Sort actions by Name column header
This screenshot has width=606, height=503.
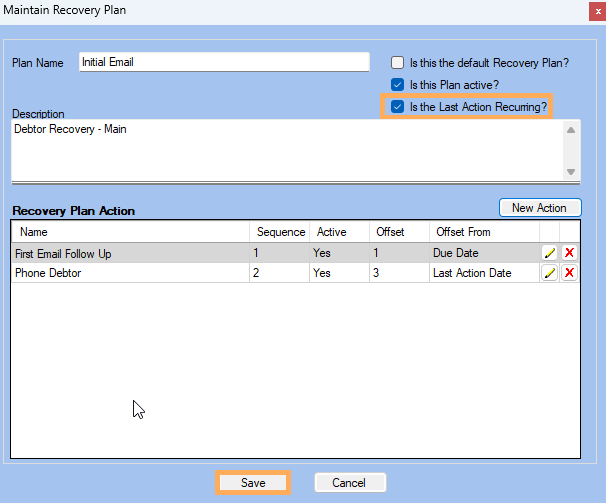pos(130,232)
